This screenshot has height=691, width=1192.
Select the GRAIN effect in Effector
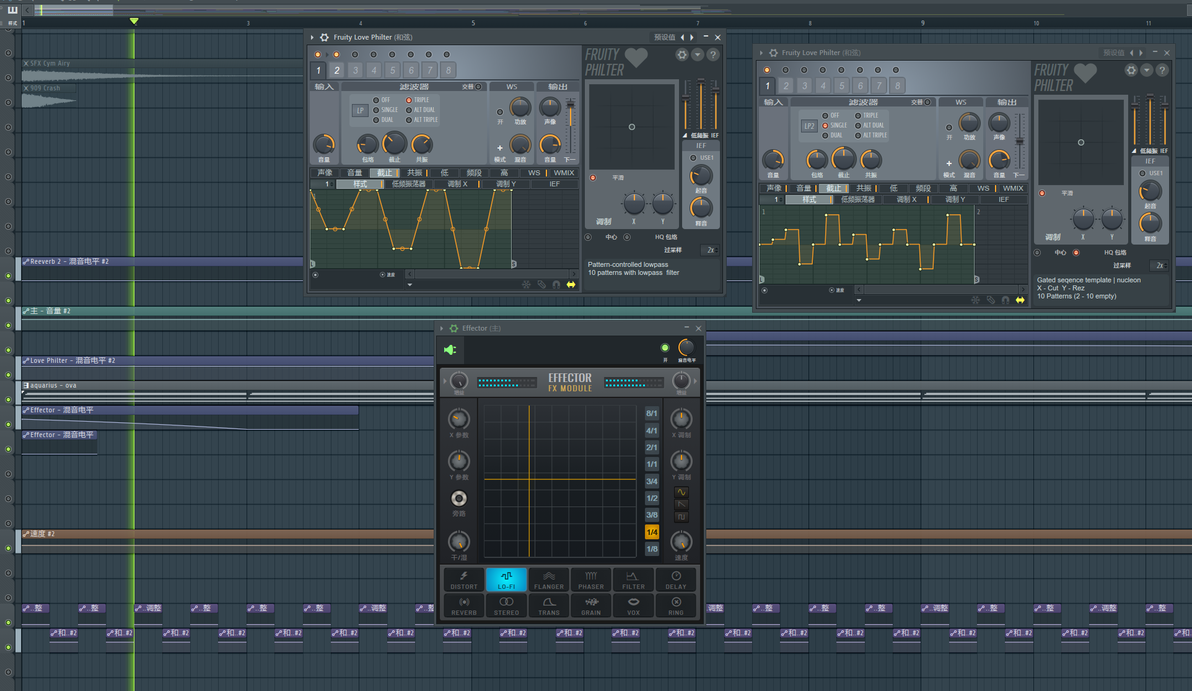pos(591,605)
